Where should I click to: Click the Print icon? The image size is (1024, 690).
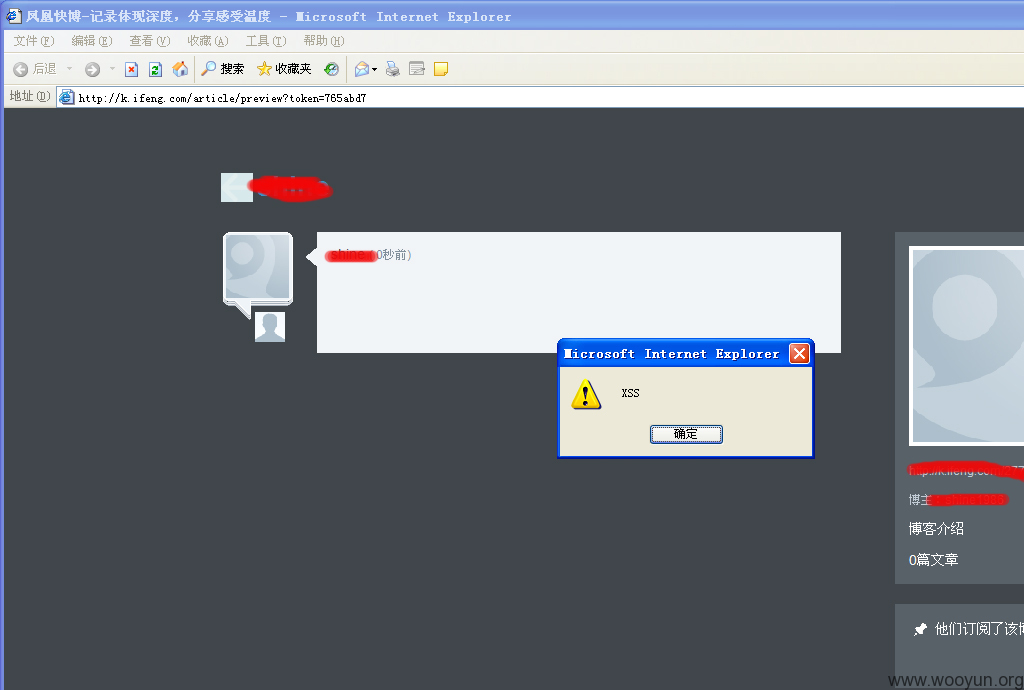[392, 69]
